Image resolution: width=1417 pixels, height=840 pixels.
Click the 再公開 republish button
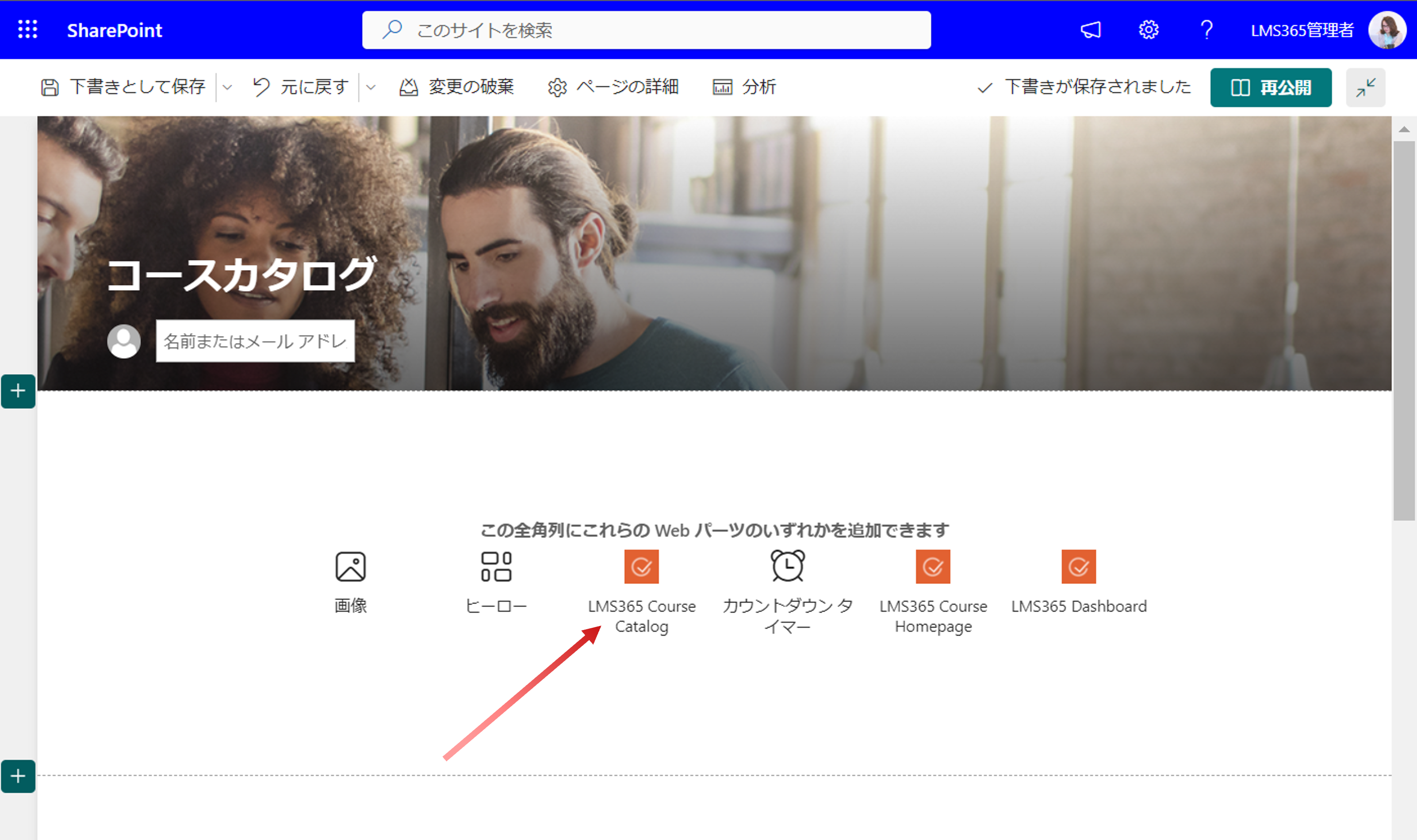point(1270,87)
